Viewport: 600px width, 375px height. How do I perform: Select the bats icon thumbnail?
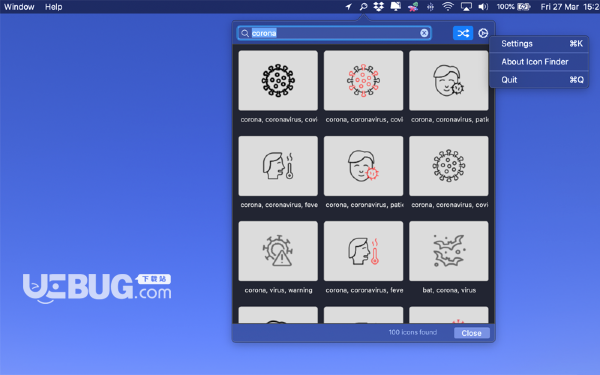(x=449, y=251)
